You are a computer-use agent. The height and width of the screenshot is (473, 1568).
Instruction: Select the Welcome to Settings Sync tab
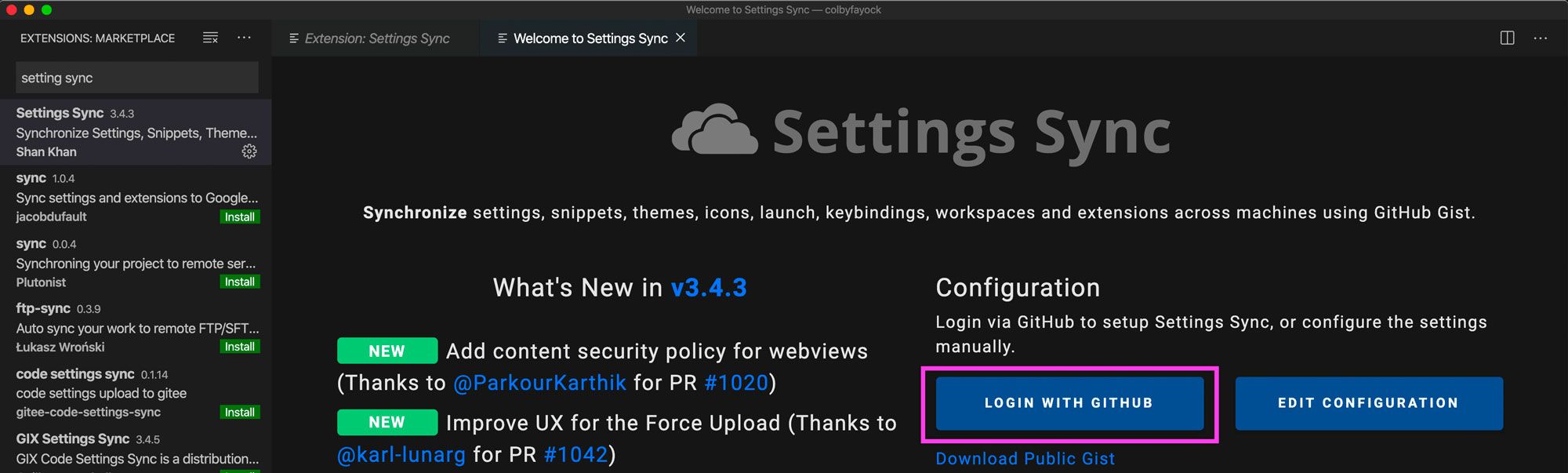[588, 38]
